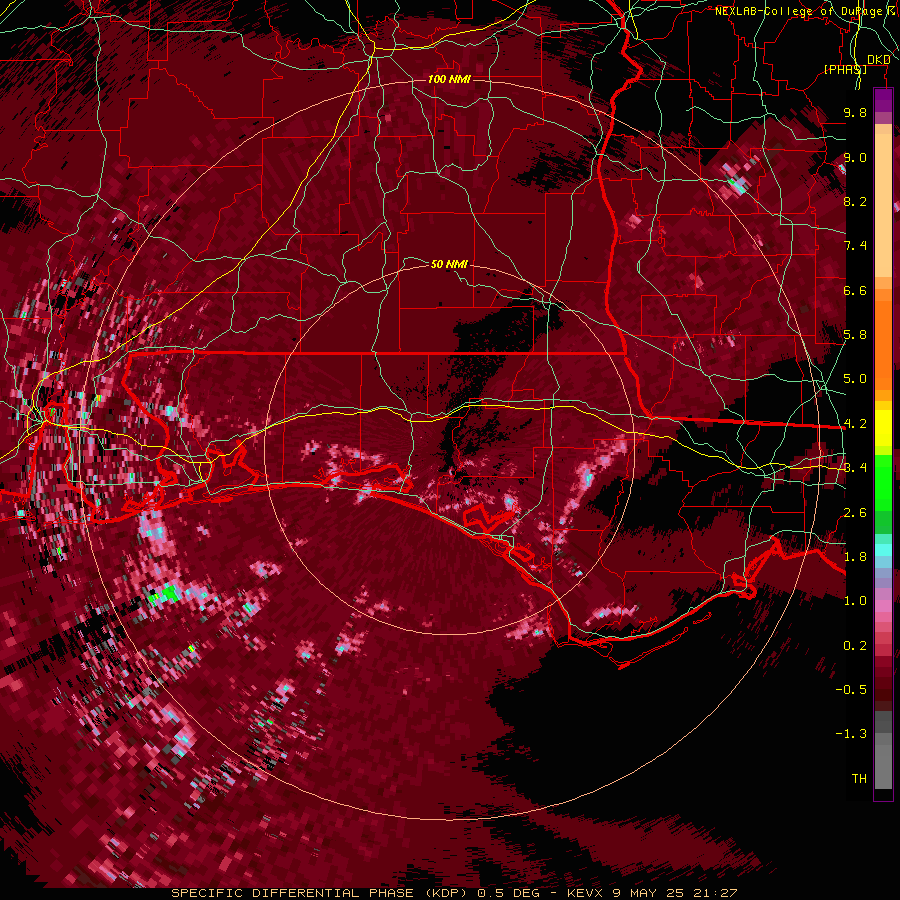Click the "100 NMI" range ring label
Viewport: 900px width, 900px height.
tap(449, 79)
